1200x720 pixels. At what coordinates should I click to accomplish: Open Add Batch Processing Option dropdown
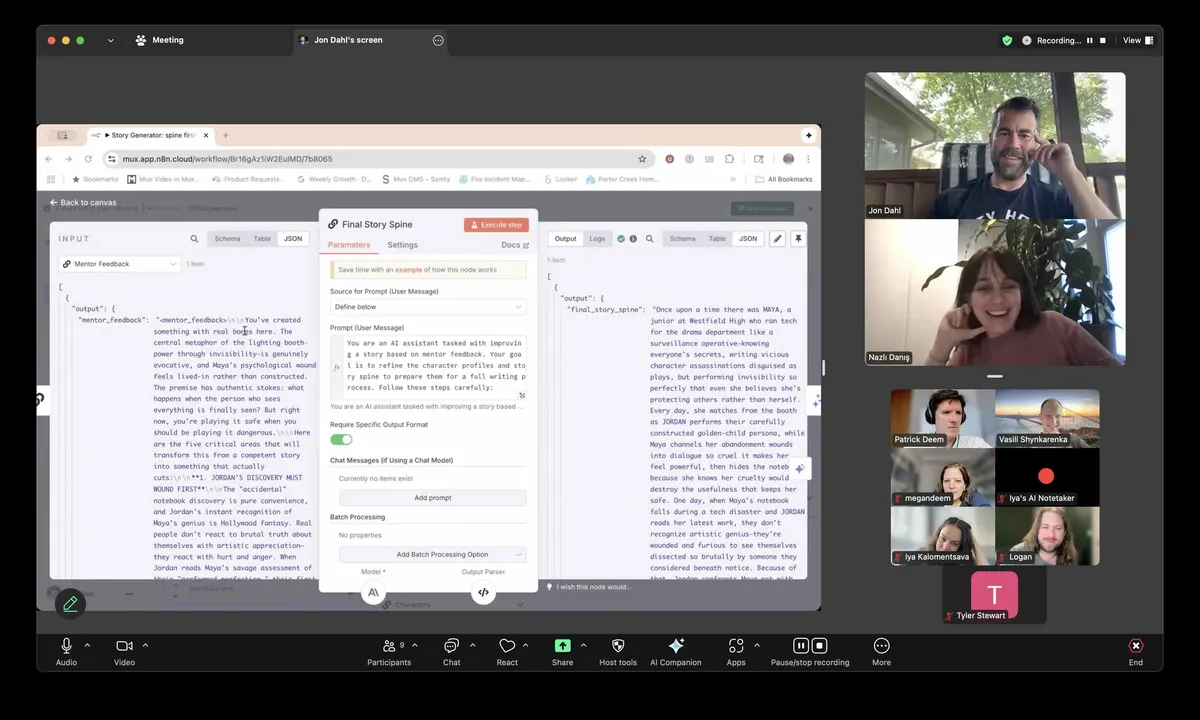[432, 554]
